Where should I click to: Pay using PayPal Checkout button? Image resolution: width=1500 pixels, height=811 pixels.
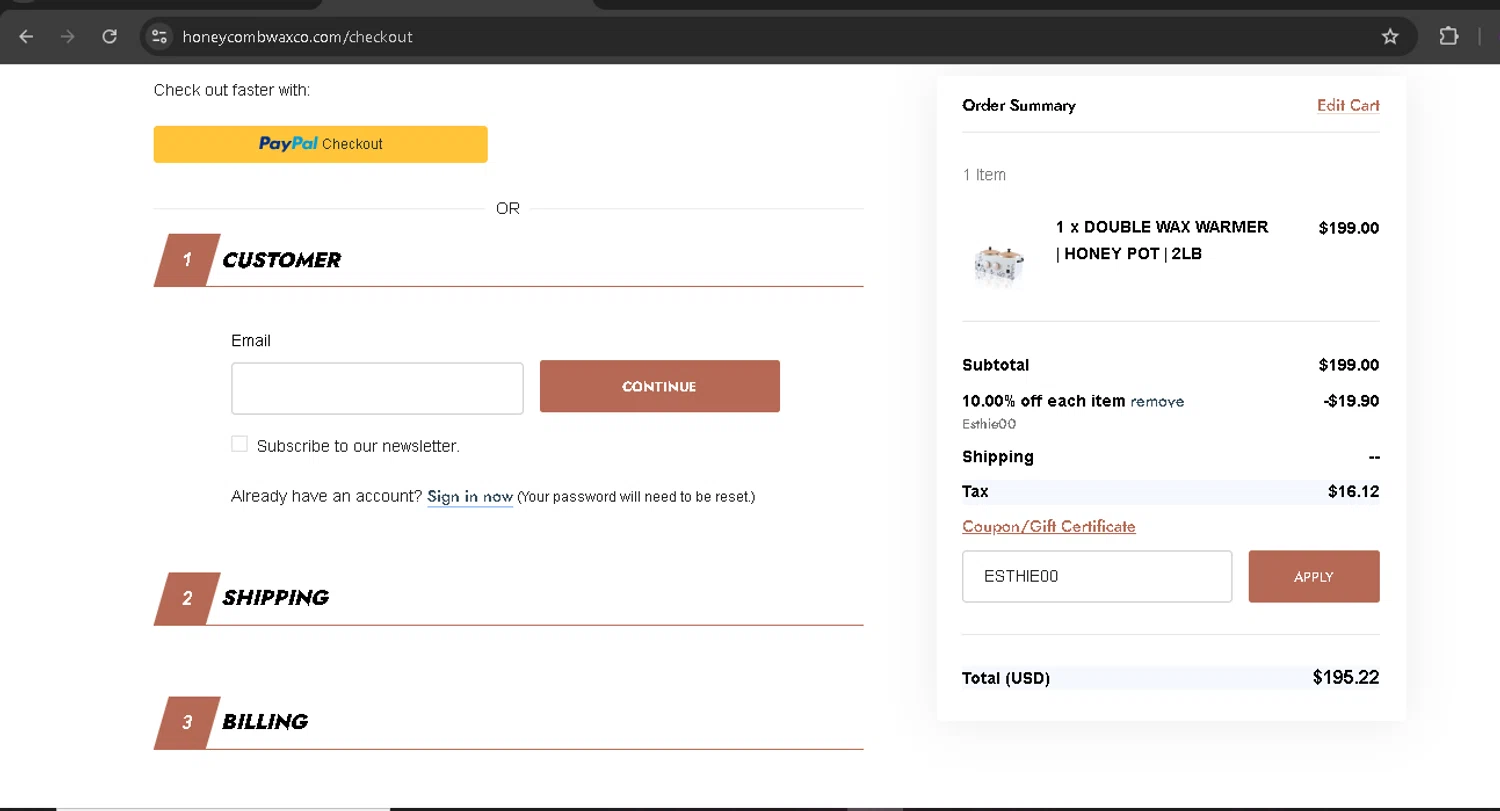click(x=320, y=144)
